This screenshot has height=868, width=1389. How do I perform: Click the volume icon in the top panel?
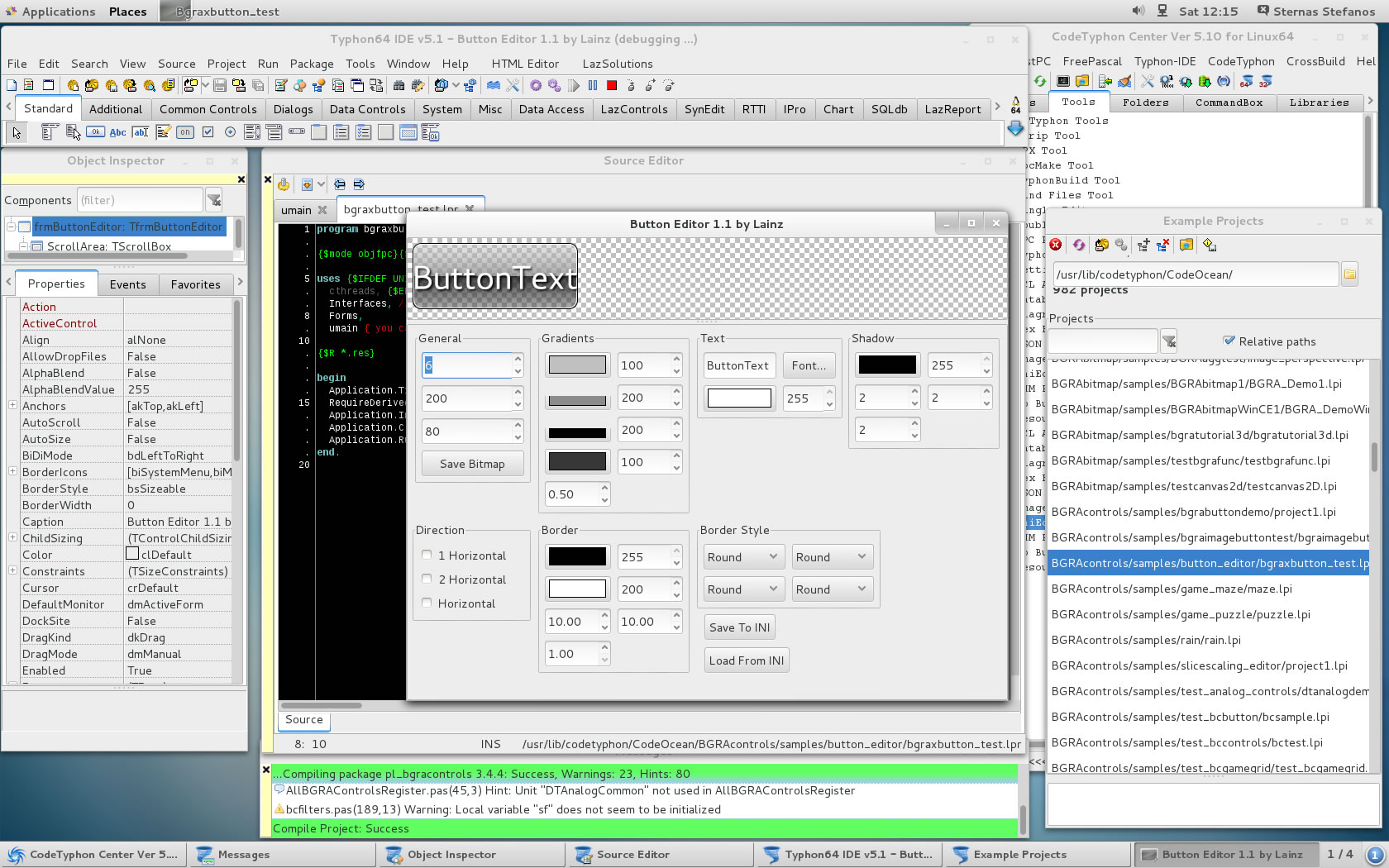click(1138, 11)
